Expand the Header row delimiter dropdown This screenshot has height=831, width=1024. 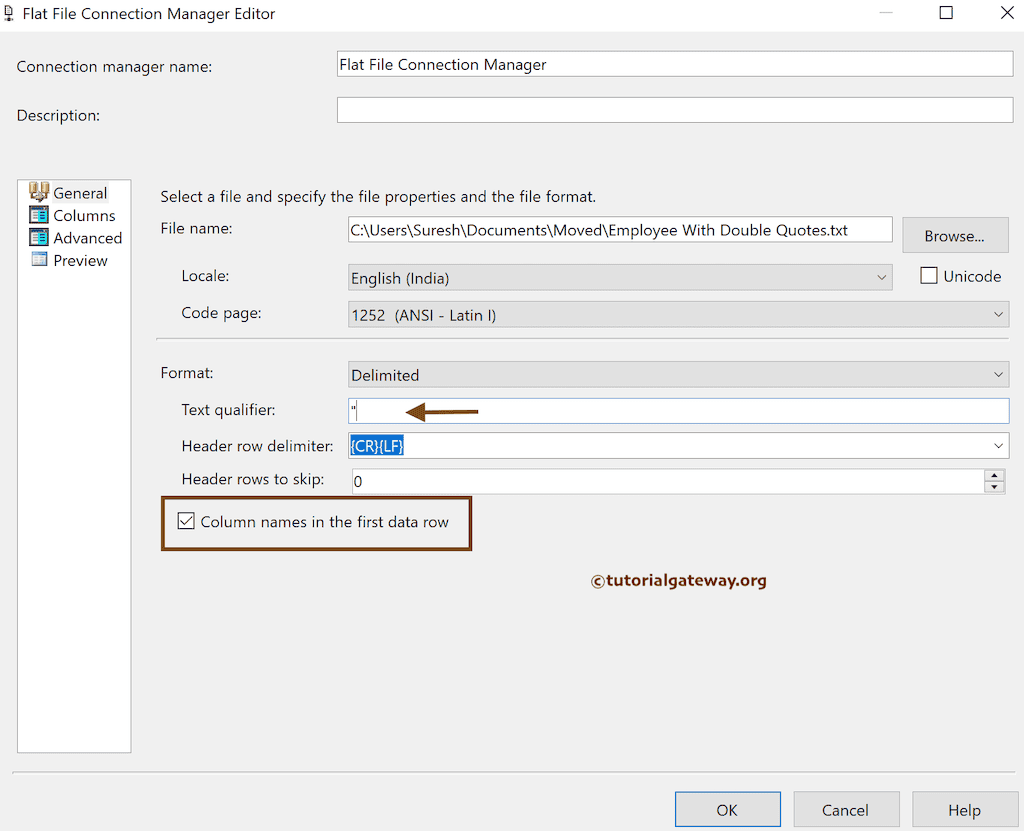pyautogui.click(x=997, y=445)
